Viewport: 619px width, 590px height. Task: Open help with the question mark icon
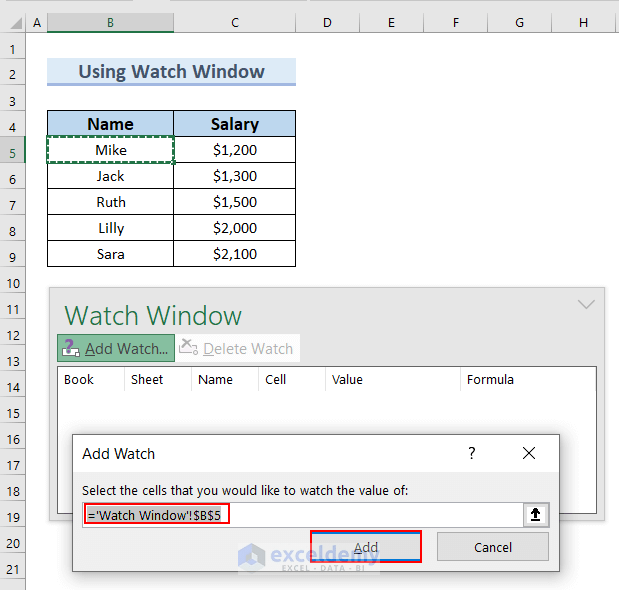tap(471, 453)
